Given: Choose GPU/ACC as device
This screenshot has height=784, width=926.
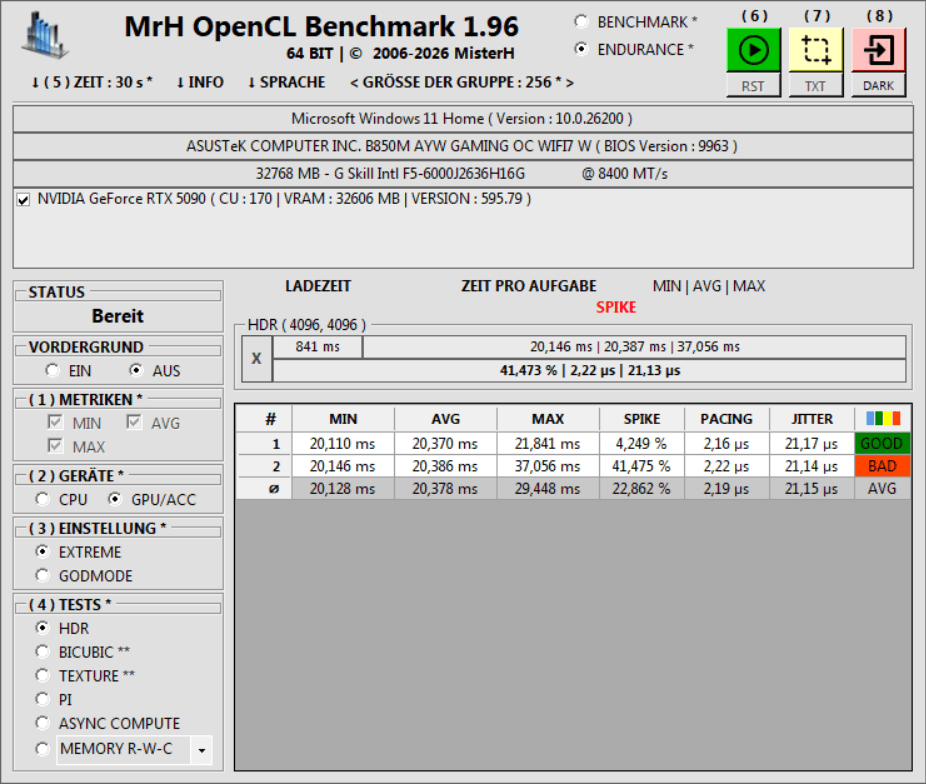Looking at the screenshot, I should click(115, 499).
